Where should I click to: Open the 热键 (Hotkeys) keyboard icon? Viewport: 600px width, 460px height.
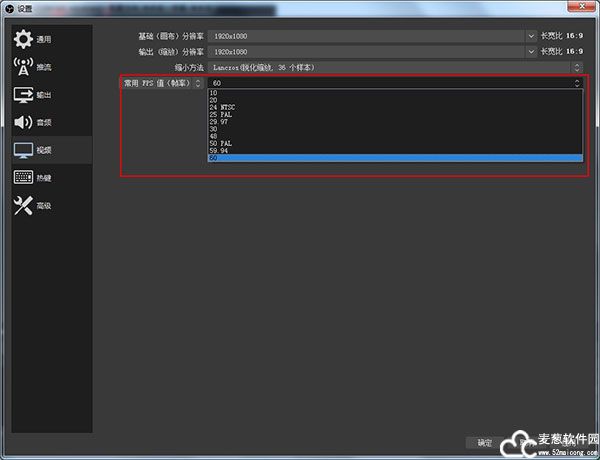[24, 178]
